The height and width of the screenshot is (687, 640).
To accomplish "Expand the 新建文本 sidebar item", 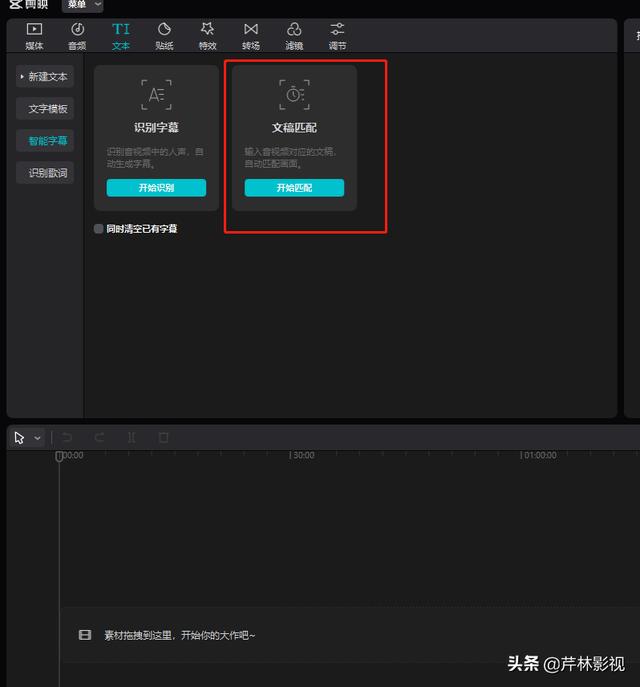I will click(45, 77).
